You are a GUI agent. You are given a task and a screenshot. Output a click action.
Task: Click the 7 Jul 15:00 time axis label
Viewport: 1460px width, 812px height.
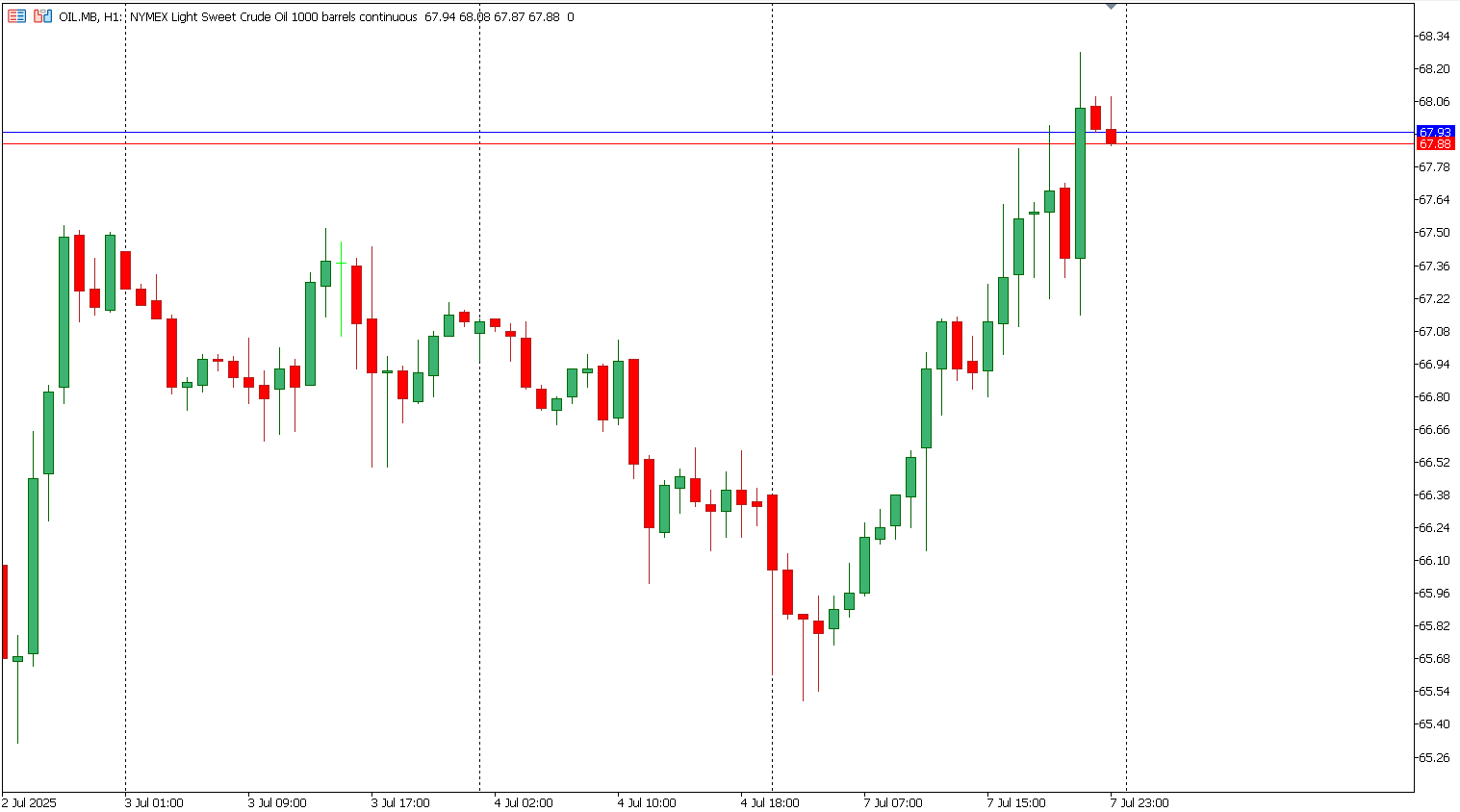(x=1016, y=802)
